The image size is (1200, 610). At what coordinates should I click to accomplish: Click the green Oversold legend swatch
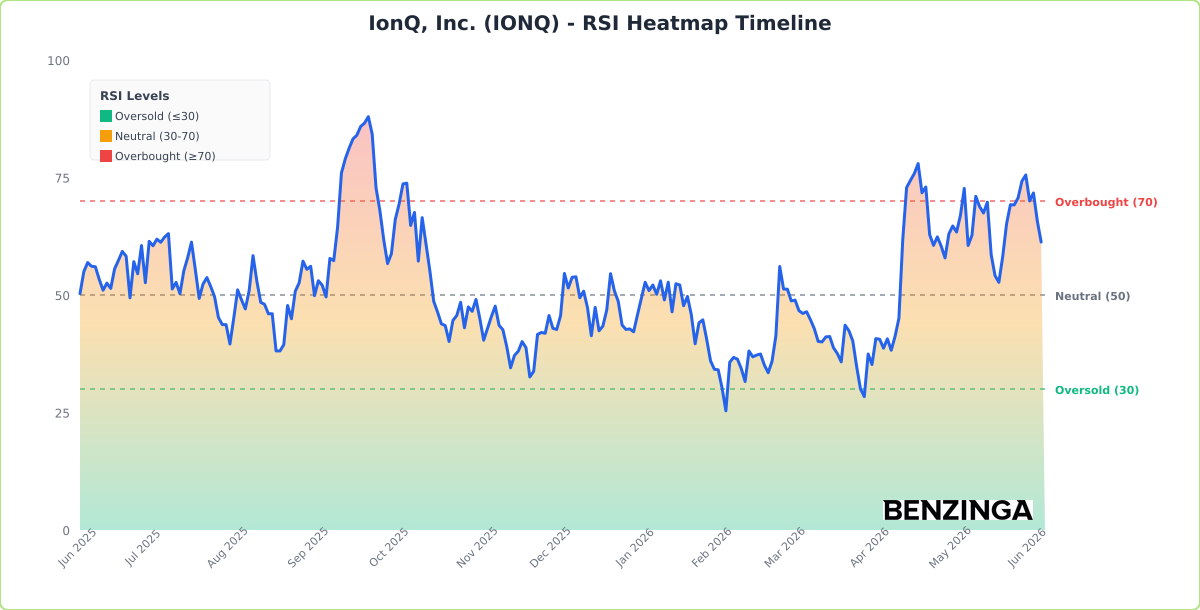[106, 116]
